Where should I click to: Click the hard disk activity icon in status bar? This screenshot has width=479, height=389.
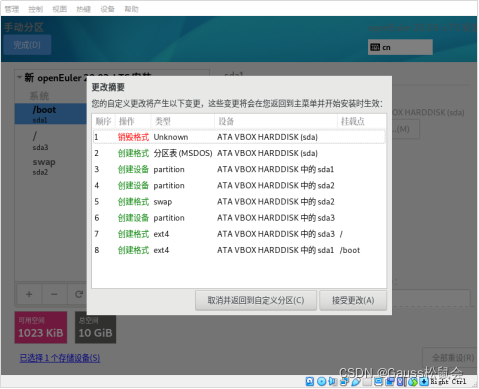(x=310, y=381)
